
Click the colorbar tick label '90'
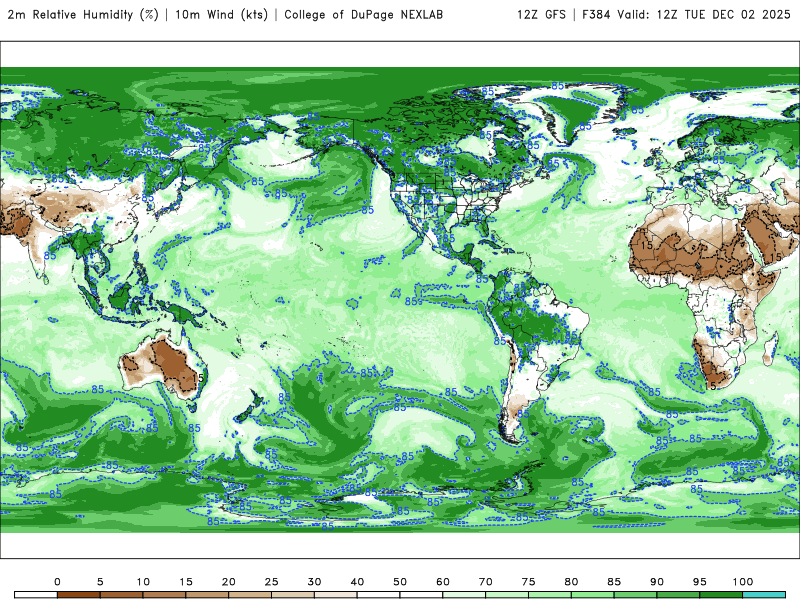[x=657, y=582]
